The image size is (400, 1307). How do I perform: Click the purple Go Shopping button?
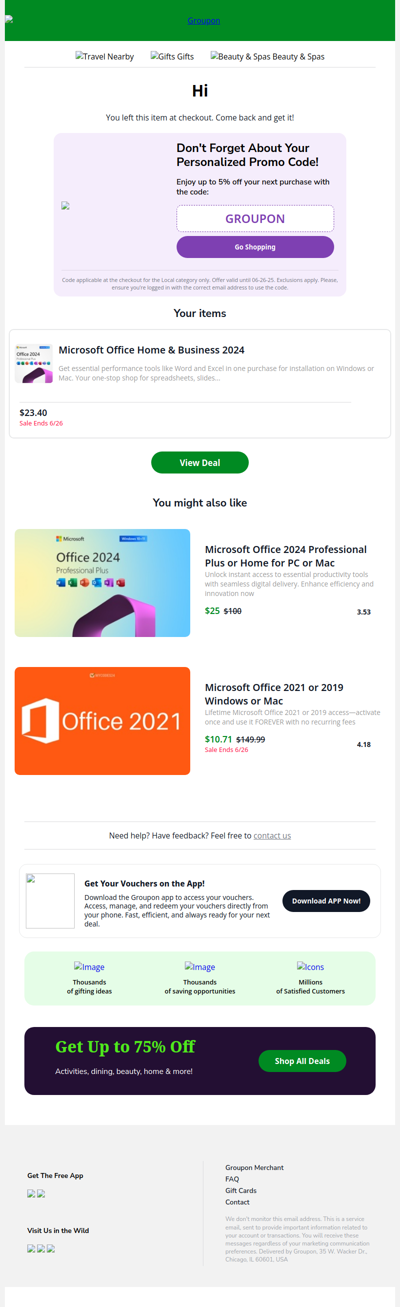click(255, 247)
